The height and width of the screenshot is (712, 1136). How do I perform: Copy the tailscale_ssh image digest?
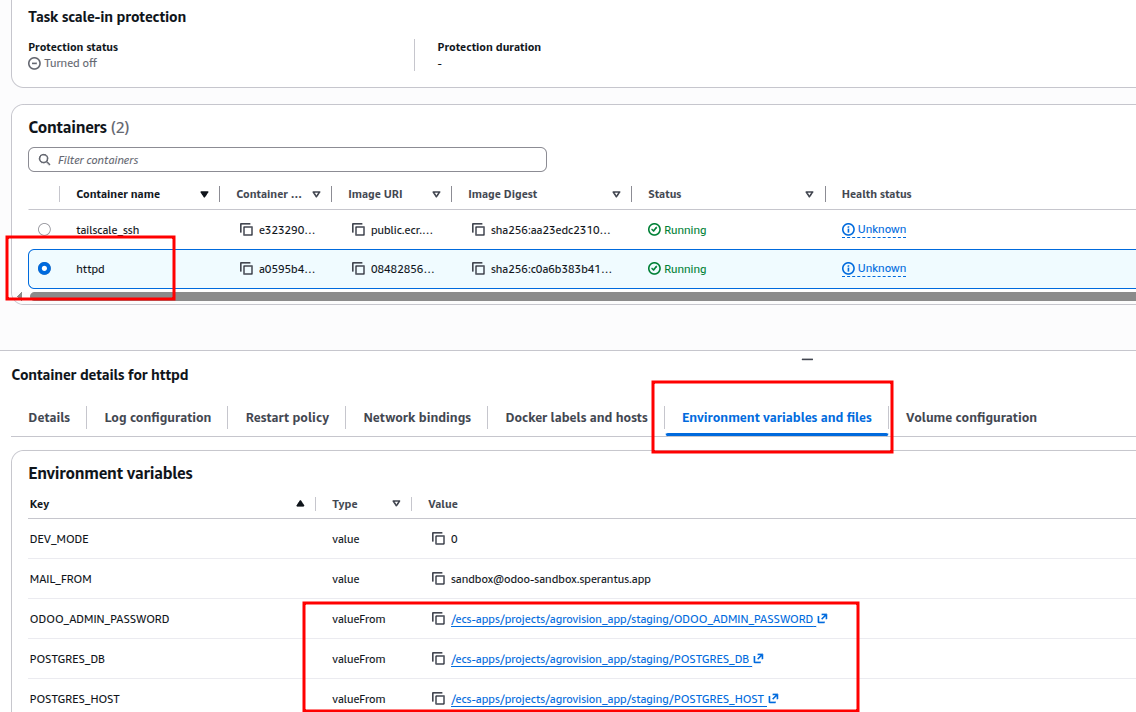coord(478,230)
